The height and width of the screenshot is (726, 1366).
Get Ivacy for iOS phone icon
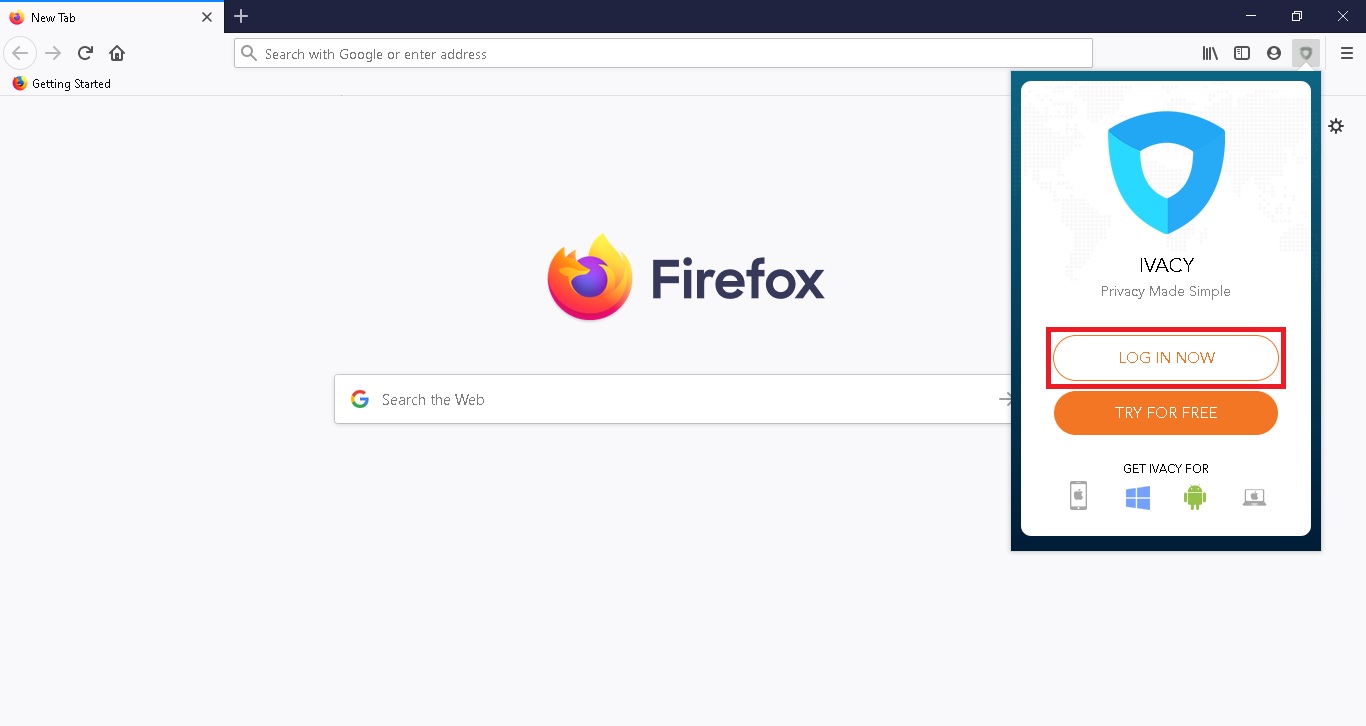tap(1078, 496)
